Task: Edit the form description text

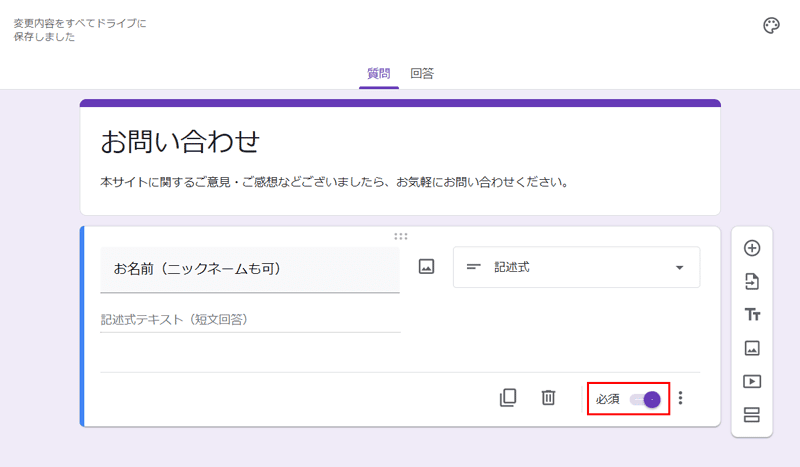Action: click(x=334, y=182)
